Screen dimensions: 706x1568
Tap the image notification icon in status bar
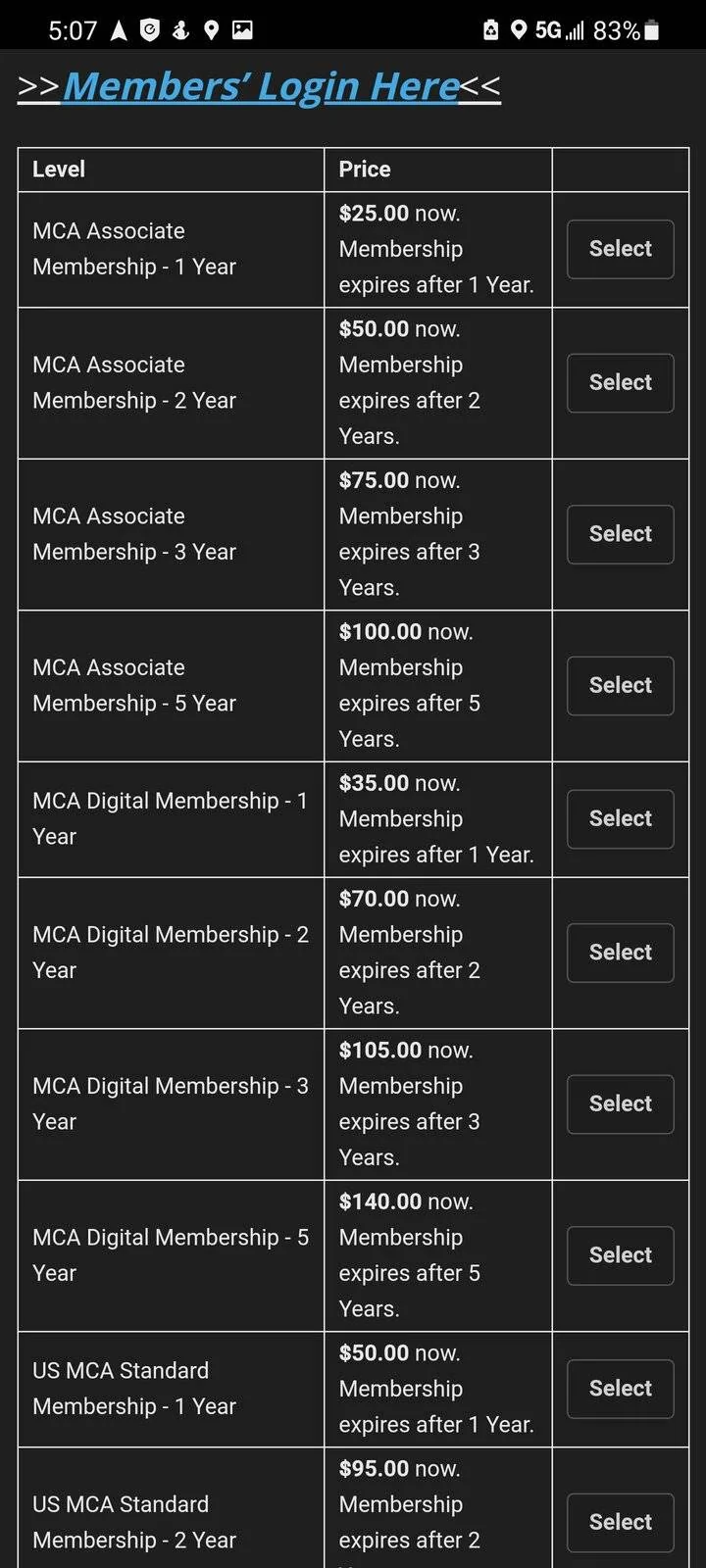point(242,30)
